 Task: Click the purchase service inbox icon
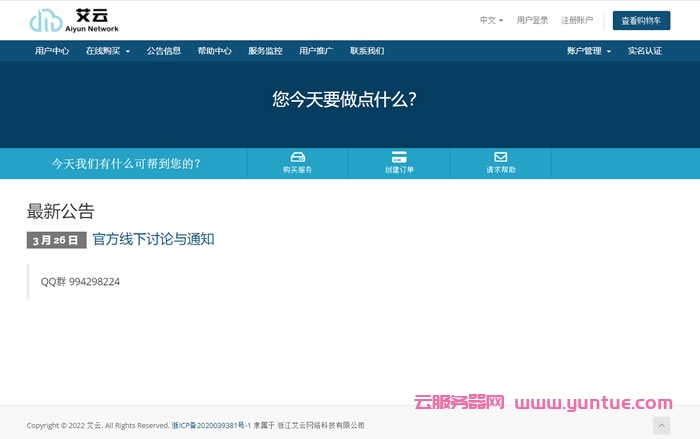pyautogui.click(x=297, y=157)
